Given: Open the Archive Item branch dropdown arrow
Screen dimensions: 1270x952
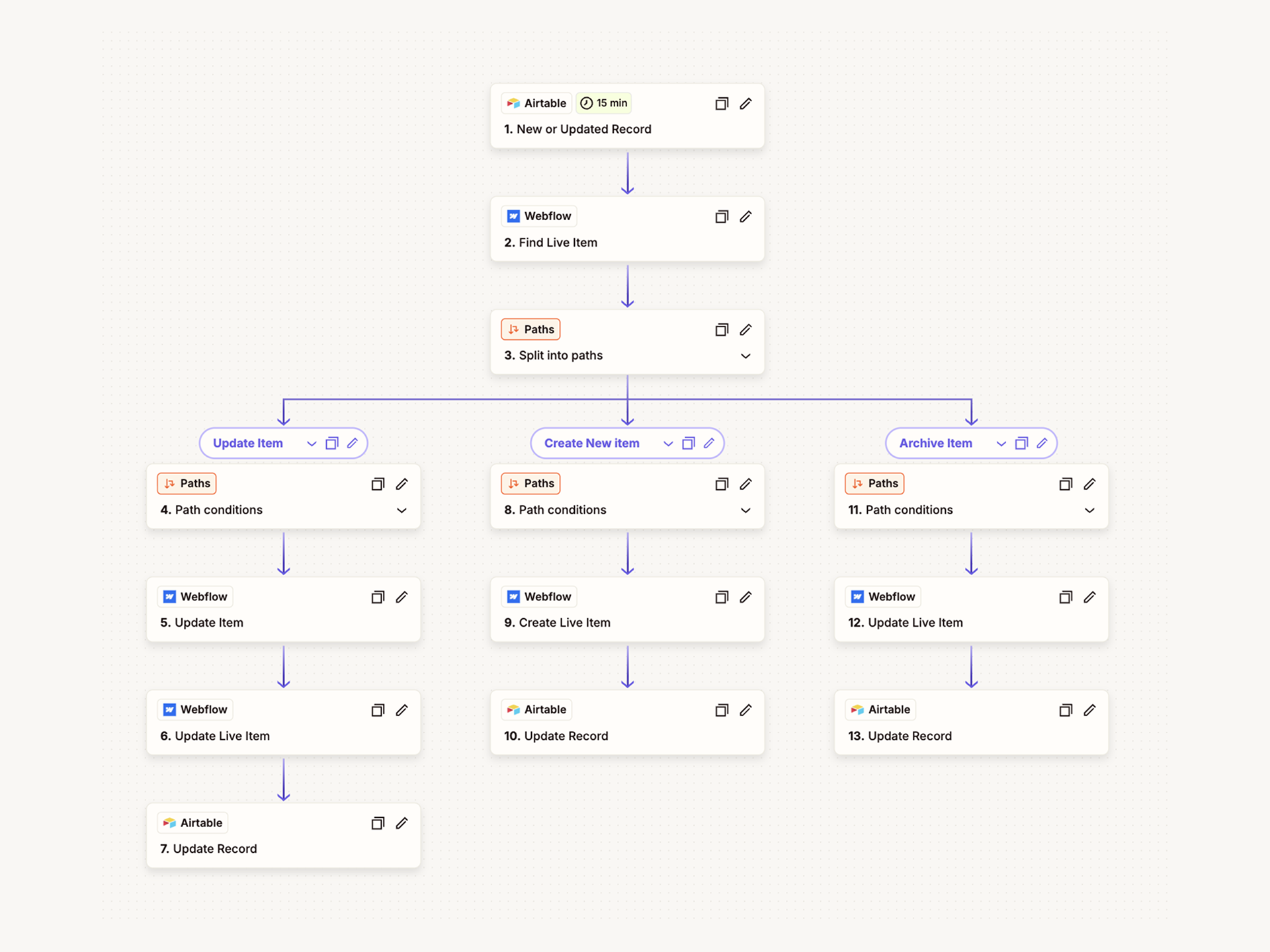Looking at the screenshot, I should click(x=1001, y=444).
